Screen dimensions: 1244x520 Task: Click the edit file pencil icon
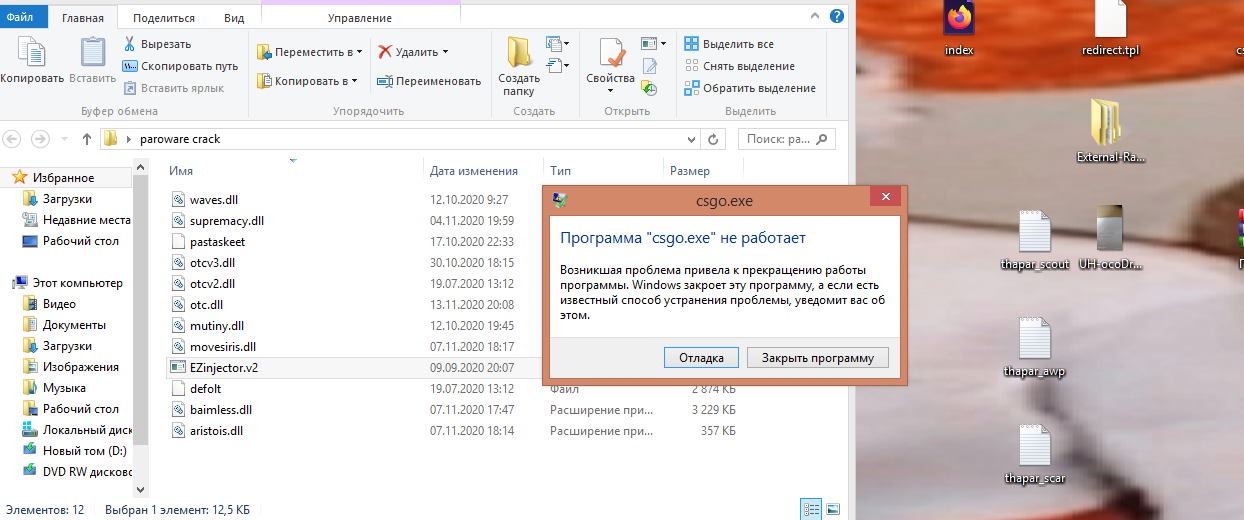click(x=649, y=66)
